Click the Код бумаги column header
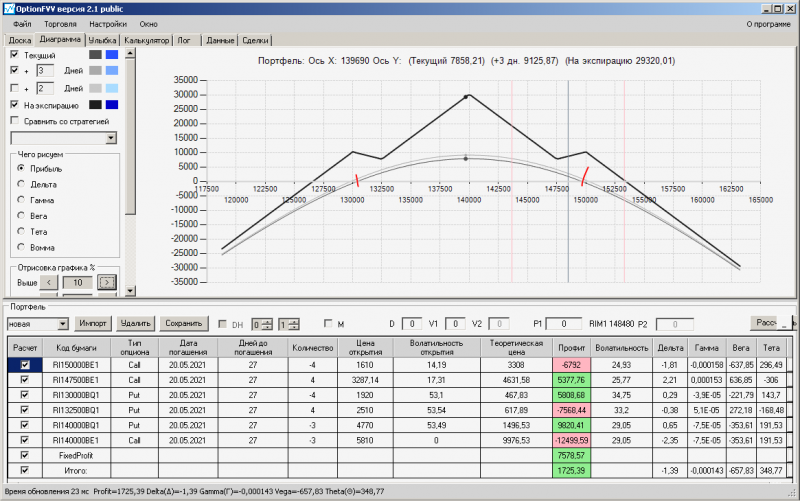The height and width of the screenshot is (501, 800). click(76, 347)
